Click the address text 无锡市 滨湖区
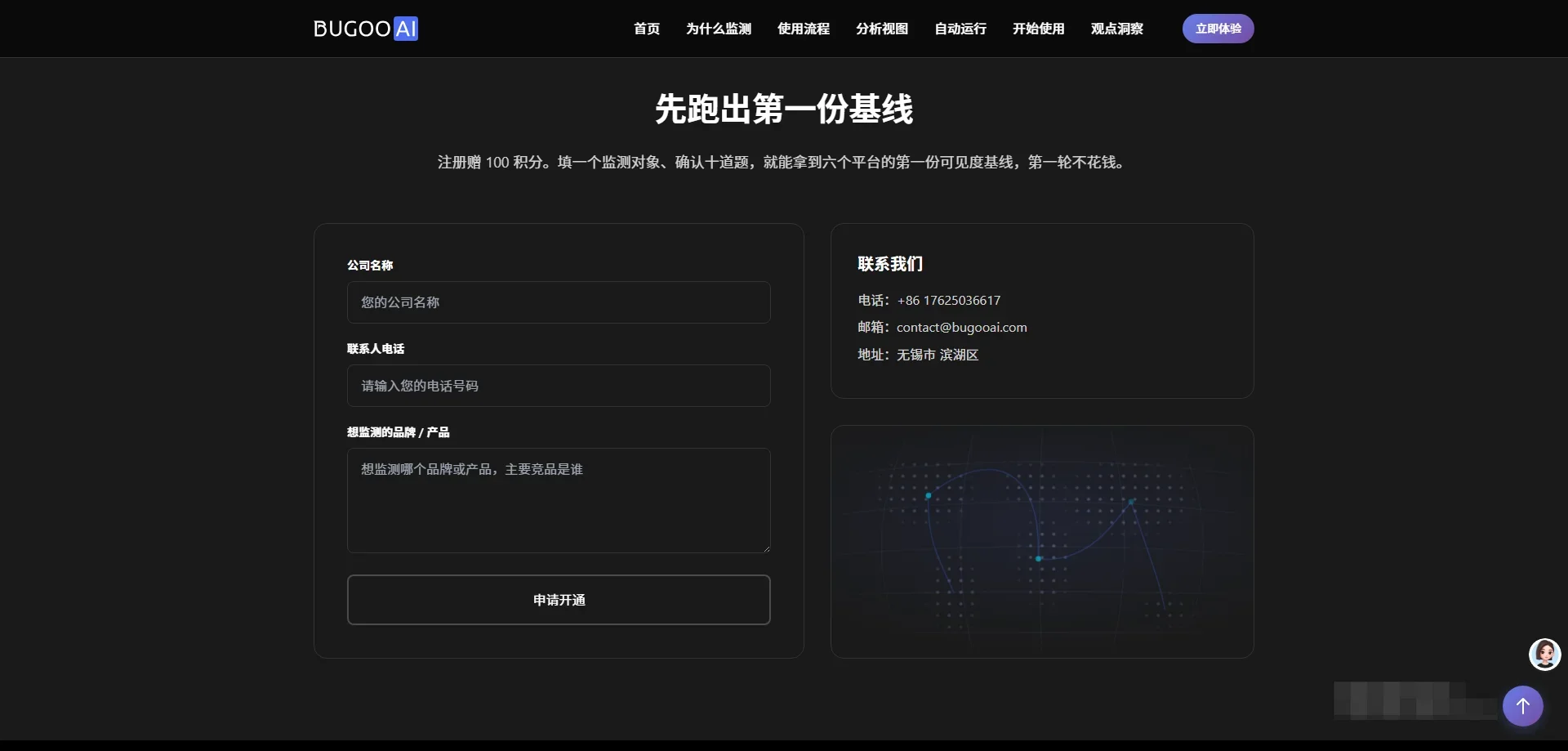Image resolution: width=1568 pixels, height=751 pixels. click(x=938, y=355)
